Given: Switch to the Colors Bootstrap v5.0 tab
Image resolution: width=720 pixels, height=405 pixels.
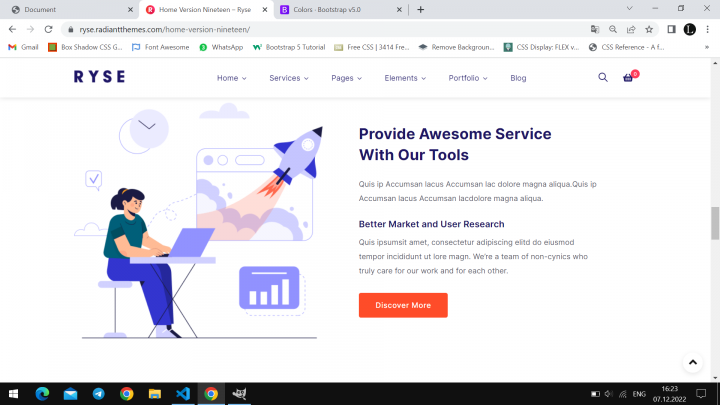Looking at the screenshot, I should point(340,10).
